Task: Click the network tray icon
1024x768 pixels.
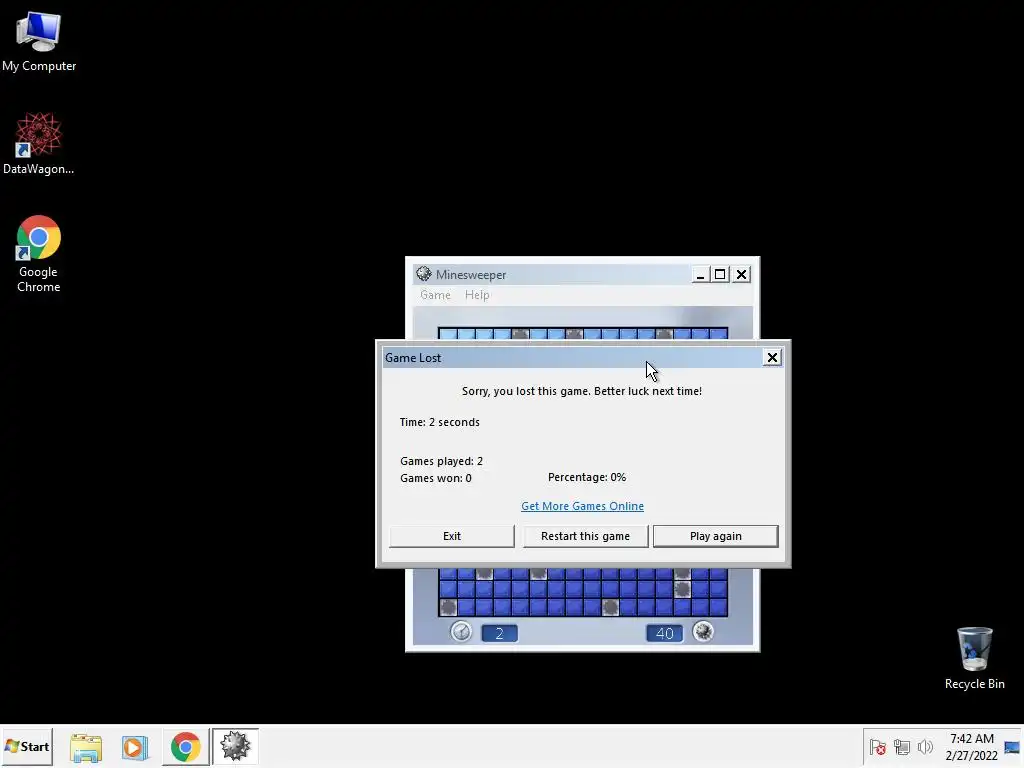Action: [902, 747]
